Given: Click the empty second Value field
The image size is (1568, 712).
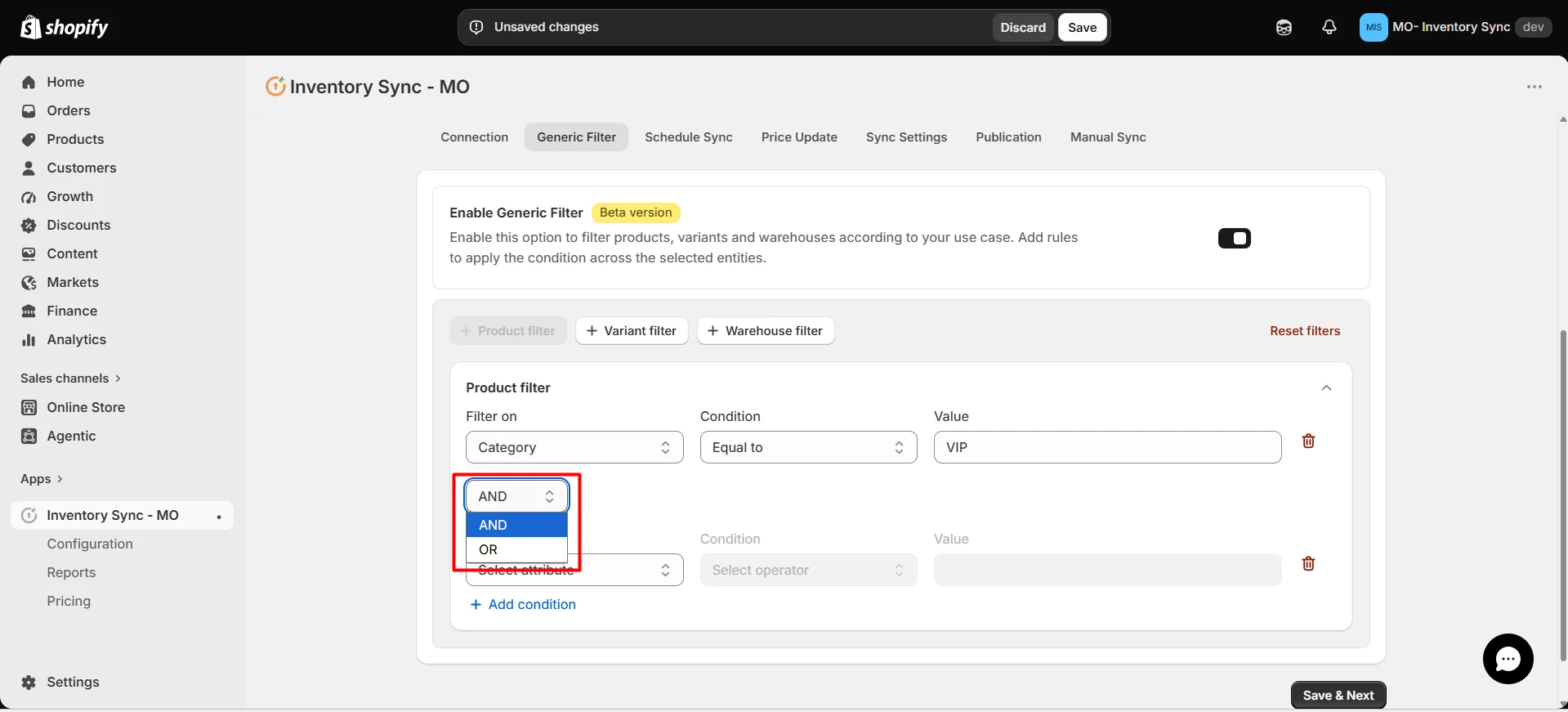Looking at the screenshot, I should (x=1107, y=570).
